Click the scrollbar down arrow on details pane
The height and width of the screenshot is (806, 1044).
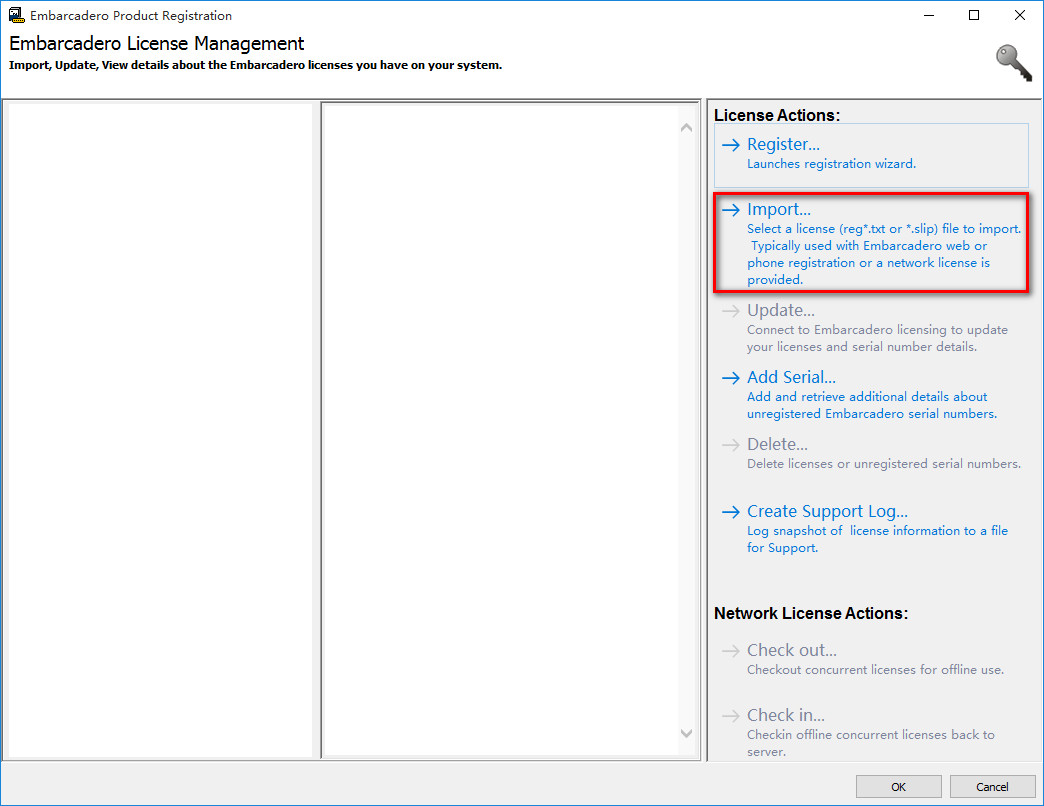[x=686, y=733]
